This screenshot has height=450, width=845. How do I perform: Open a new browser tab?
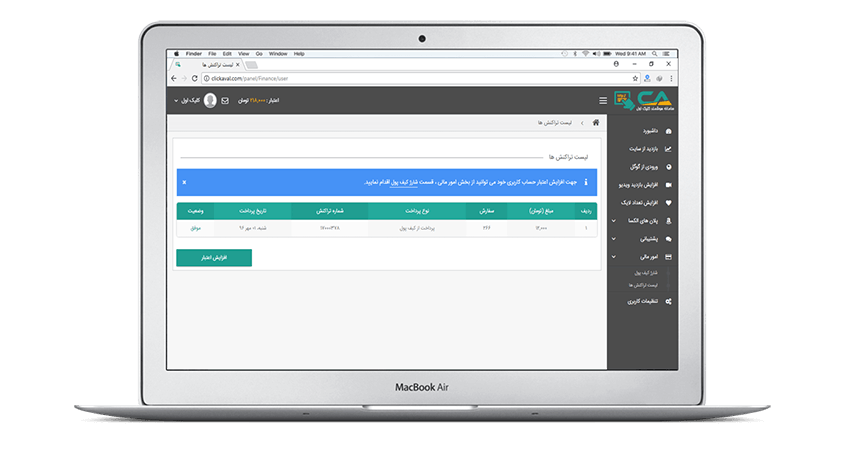[252, 65]
